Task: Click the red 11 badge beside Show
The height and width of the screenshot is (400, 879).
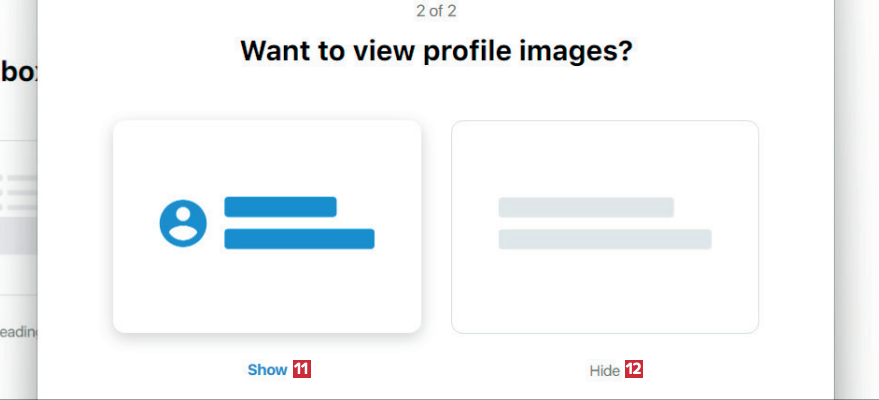Action: click(301, 370)
